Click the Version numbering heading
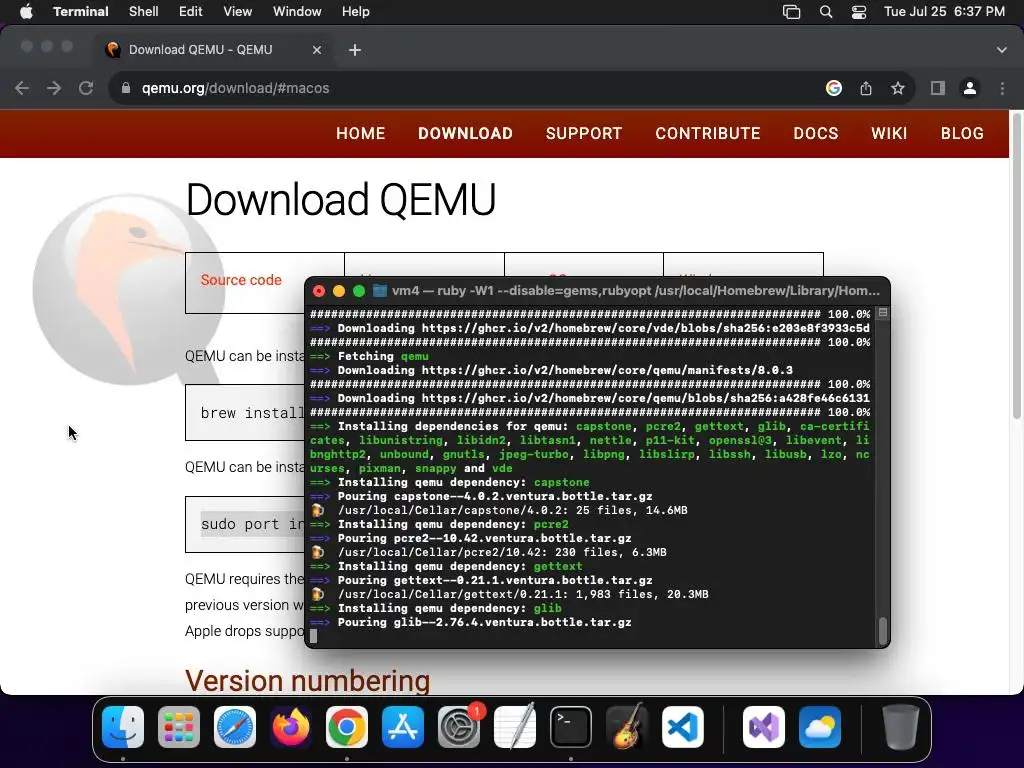1024x768 pixels. coord(308,680)
